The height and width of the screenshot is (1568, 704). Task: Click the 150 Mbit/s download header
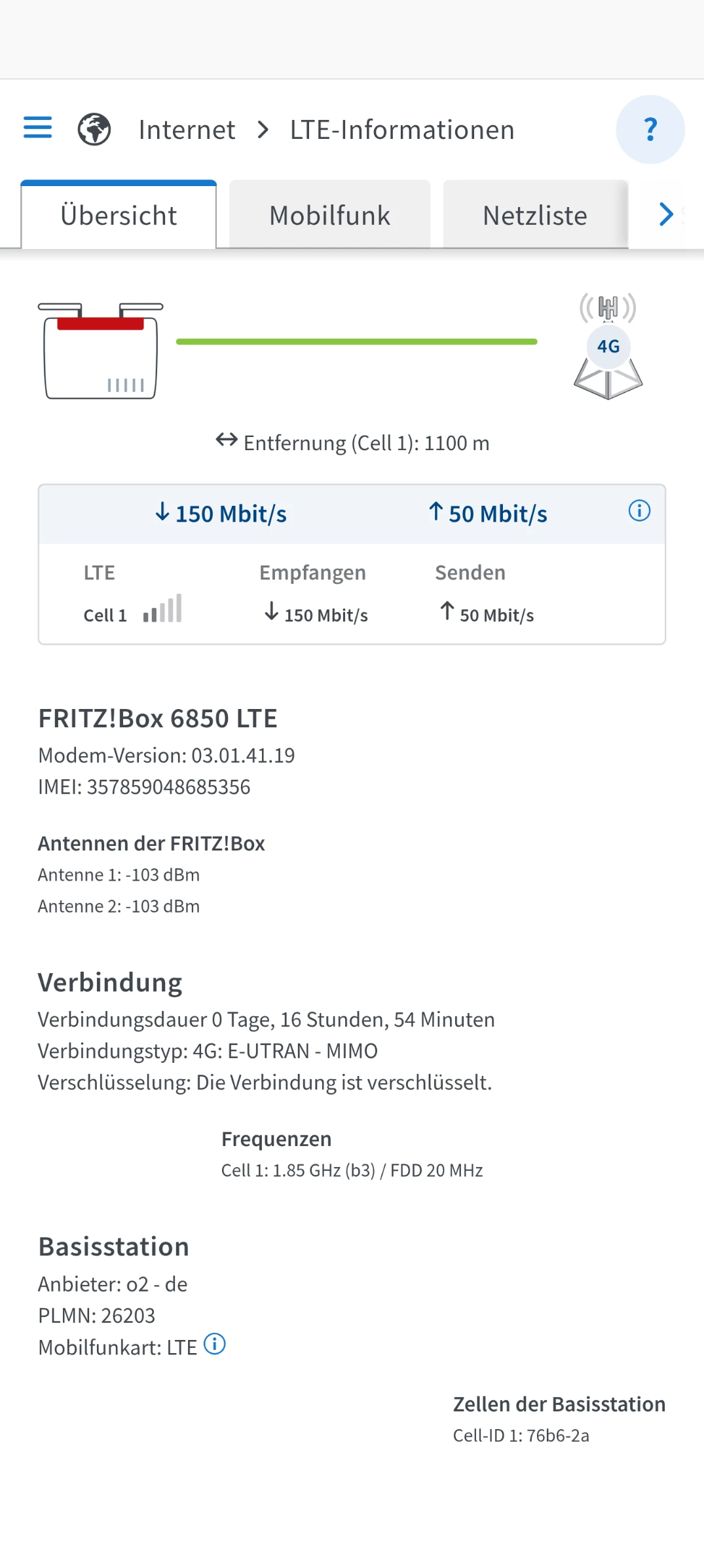click(221, 513)
